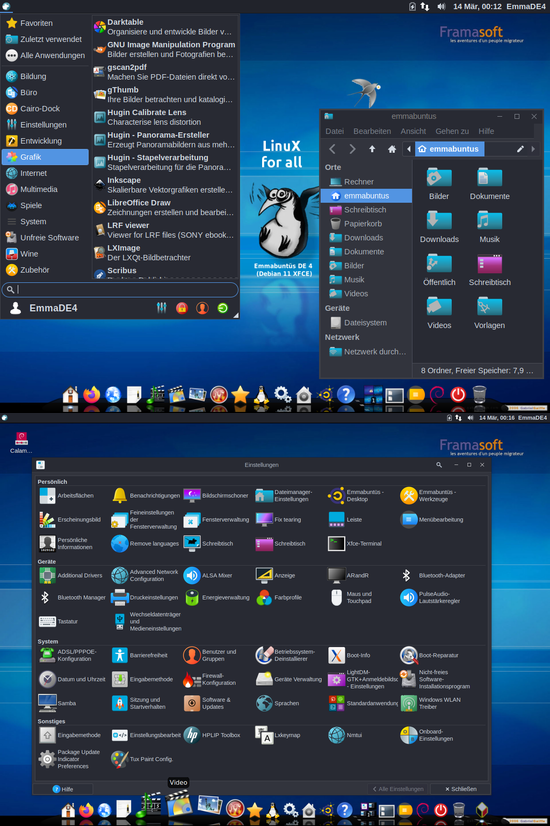This screenshot has width=550, height=826.
Task: Open settings icon in menu footer
Action: coord(161,308)
